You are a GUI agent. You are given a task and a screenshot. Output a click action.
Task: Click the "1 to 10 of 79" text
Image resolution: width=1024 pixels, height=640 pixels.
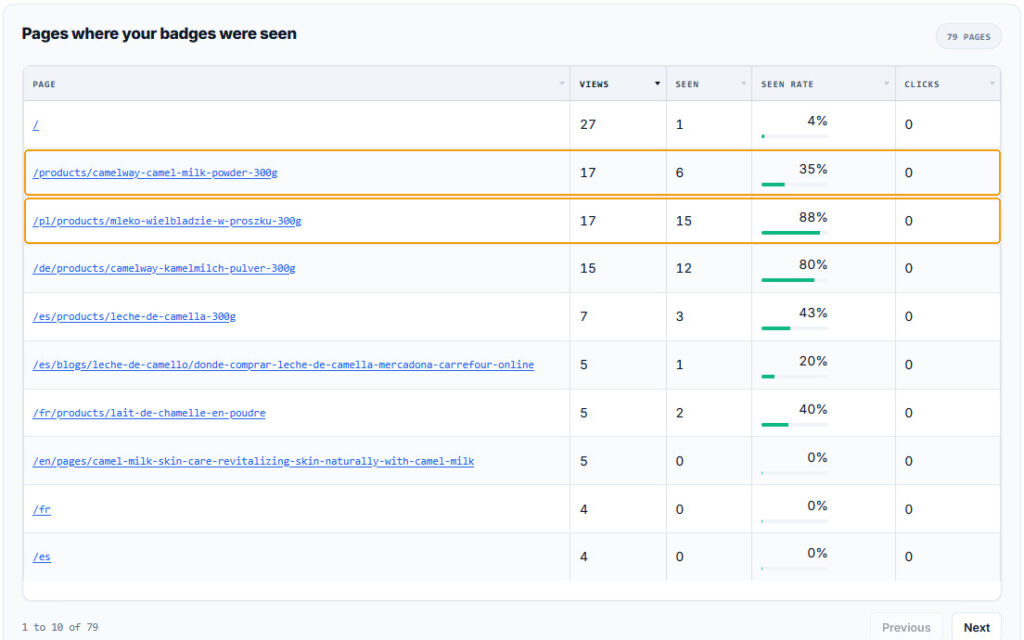click(60, 627)
